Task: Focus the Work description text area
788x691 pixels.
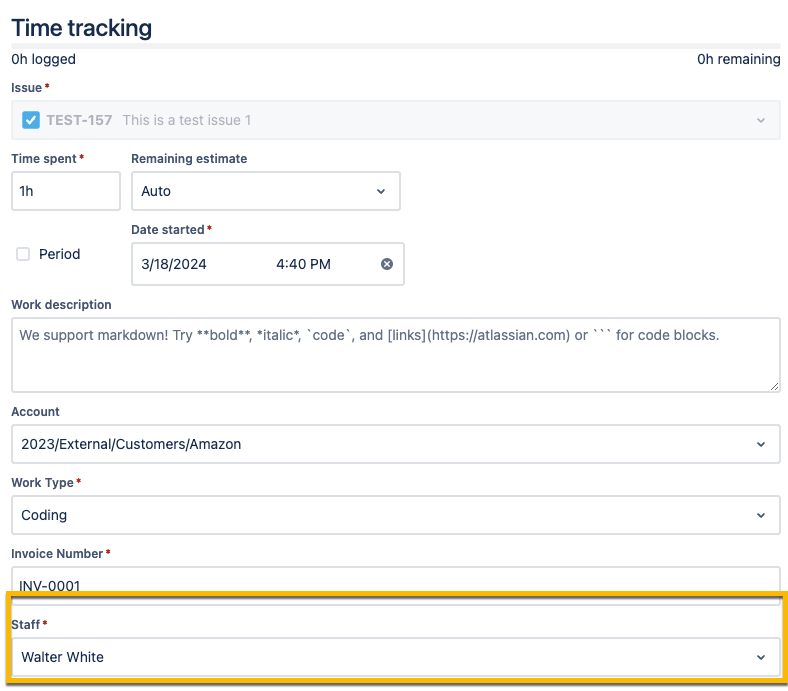Action: pos(396,355)
